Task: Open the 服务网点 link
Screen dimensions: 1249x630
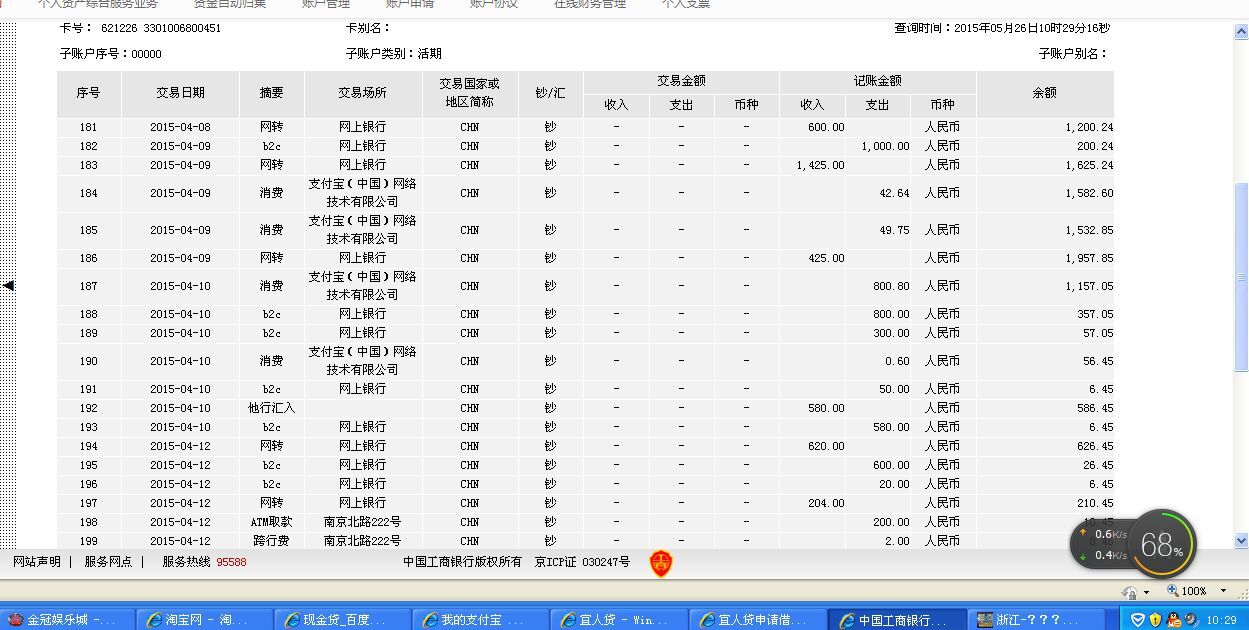Action: tap(108, 562)
